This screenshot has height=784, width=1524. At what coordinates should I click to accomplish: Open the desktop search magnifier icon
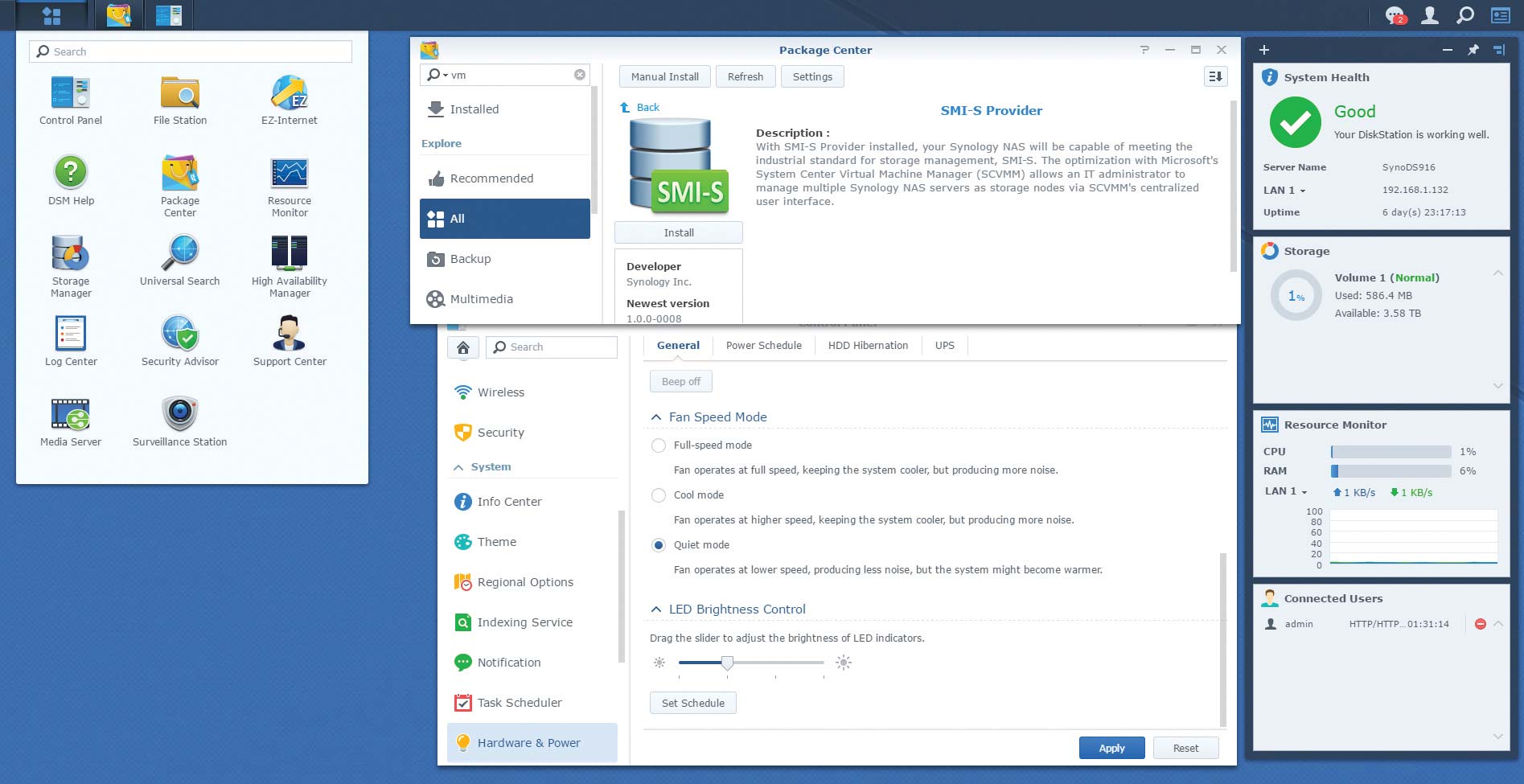(1465, 15)
